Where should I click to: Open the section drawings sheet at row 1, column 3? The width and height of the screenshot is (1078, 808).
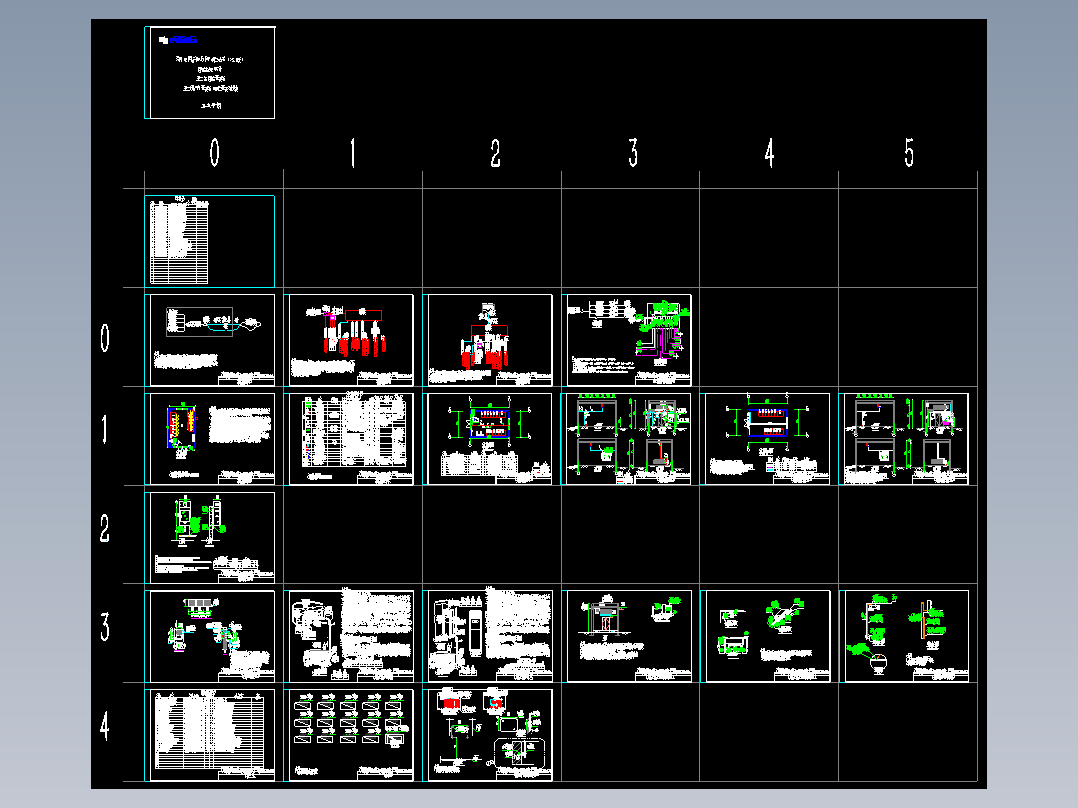pos(627,439)
